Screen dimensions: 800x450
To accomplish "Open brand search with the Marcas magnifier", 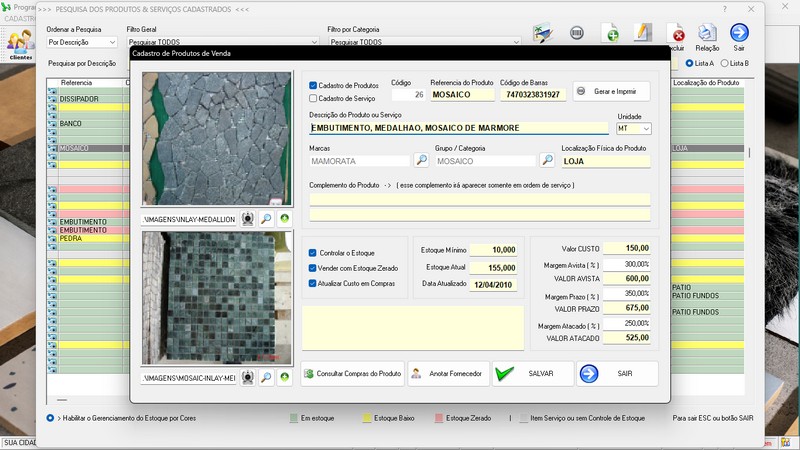I will [421, 160].
